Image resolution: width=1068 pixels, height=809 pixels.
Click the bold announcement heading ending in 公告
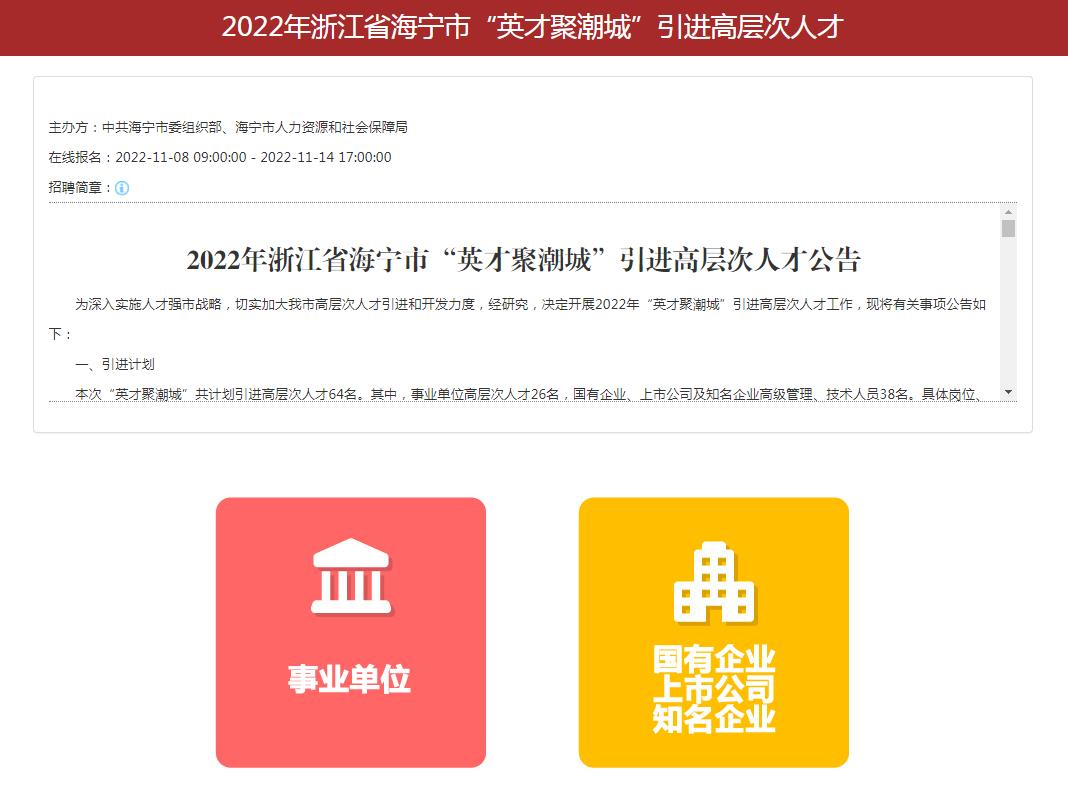(x=523, y=260)
